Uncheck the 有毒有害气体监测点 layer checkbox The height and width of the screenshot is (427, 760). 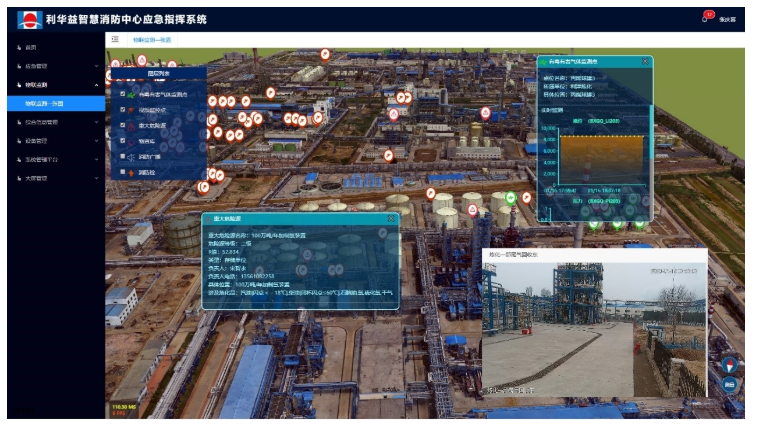pos(123,94)
